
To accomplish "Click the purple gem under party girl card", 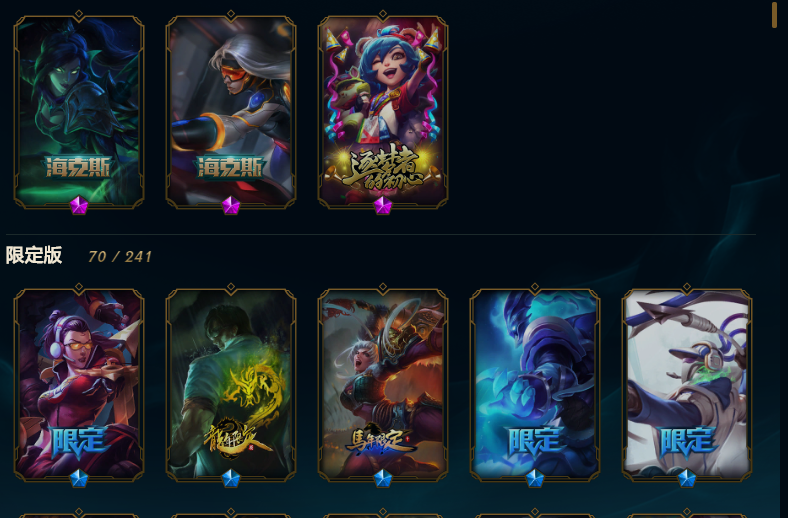I will [382, 205].
